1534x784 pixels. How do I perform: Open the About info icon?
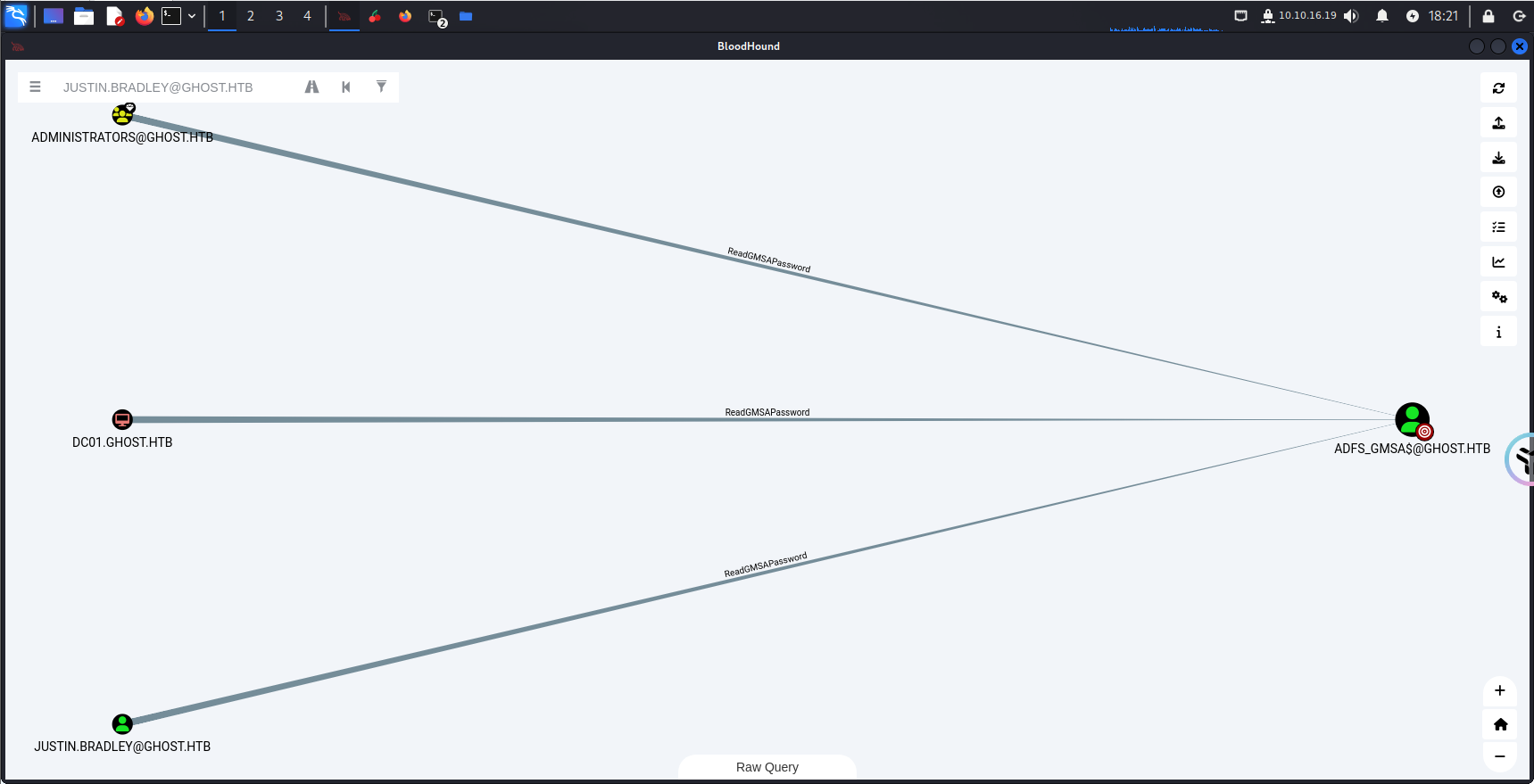point(1498,332)
